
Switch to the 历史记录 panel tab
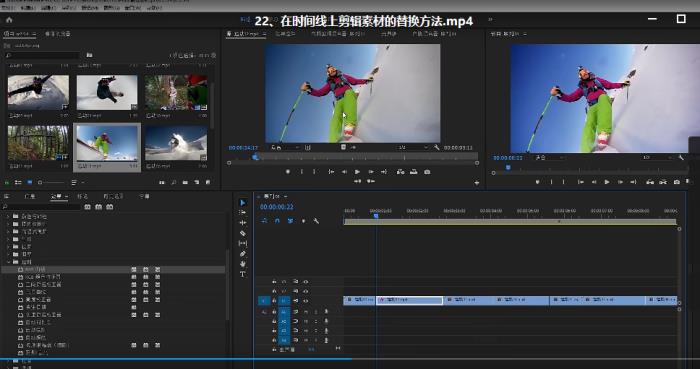pyautogui.click(x=113, y=196)
